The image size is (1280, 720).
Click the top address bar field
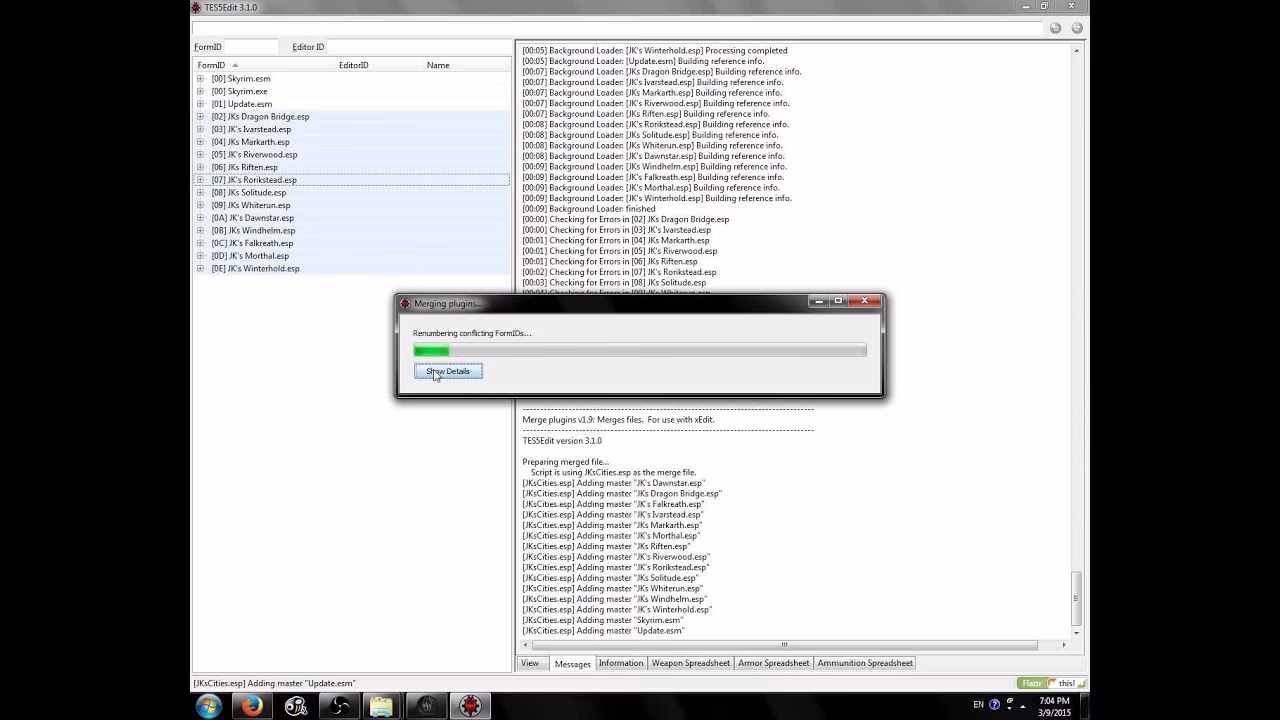pyautogui.click(x=617, y=28)
